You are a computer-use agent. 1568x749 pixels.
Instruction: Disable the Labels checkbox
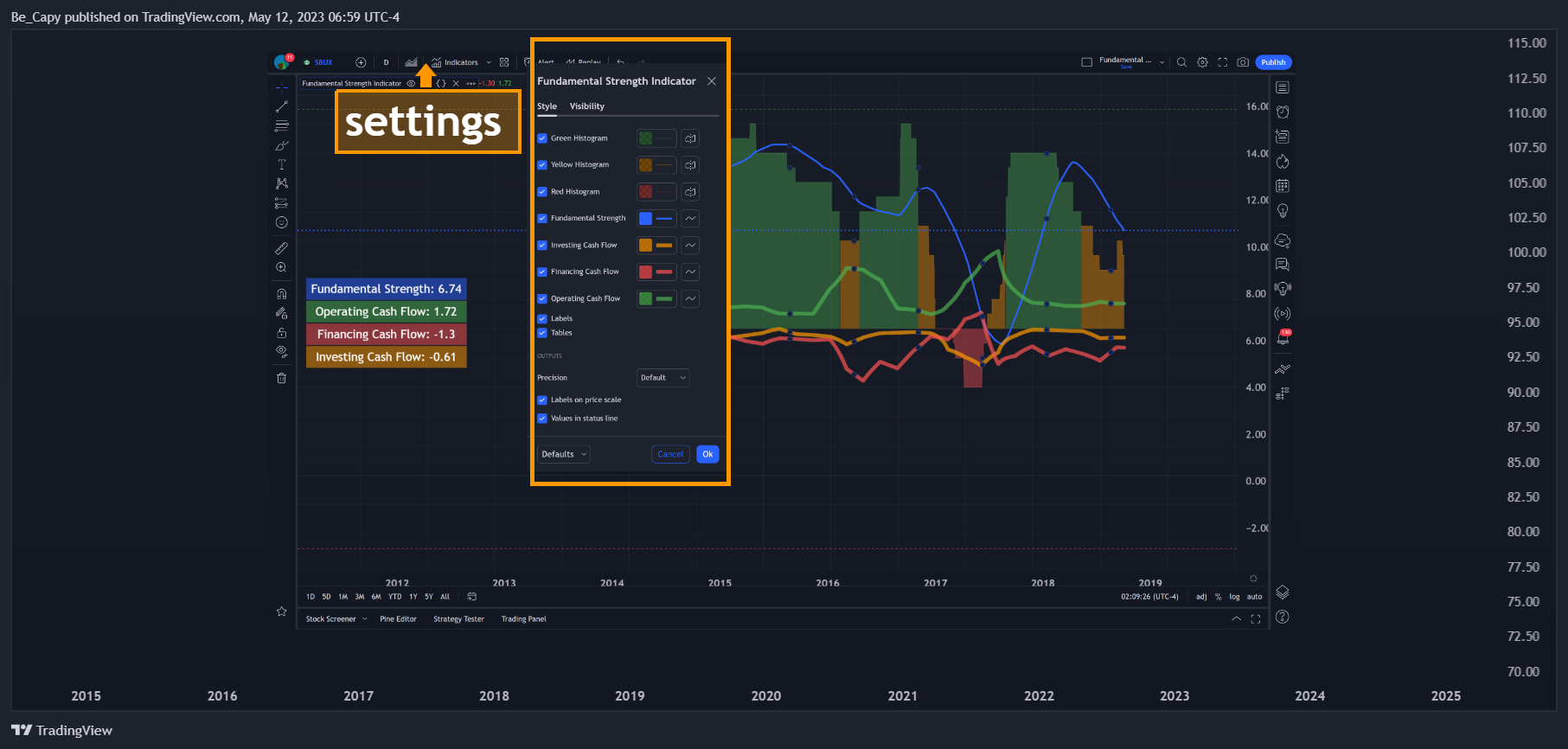point(542,319)
